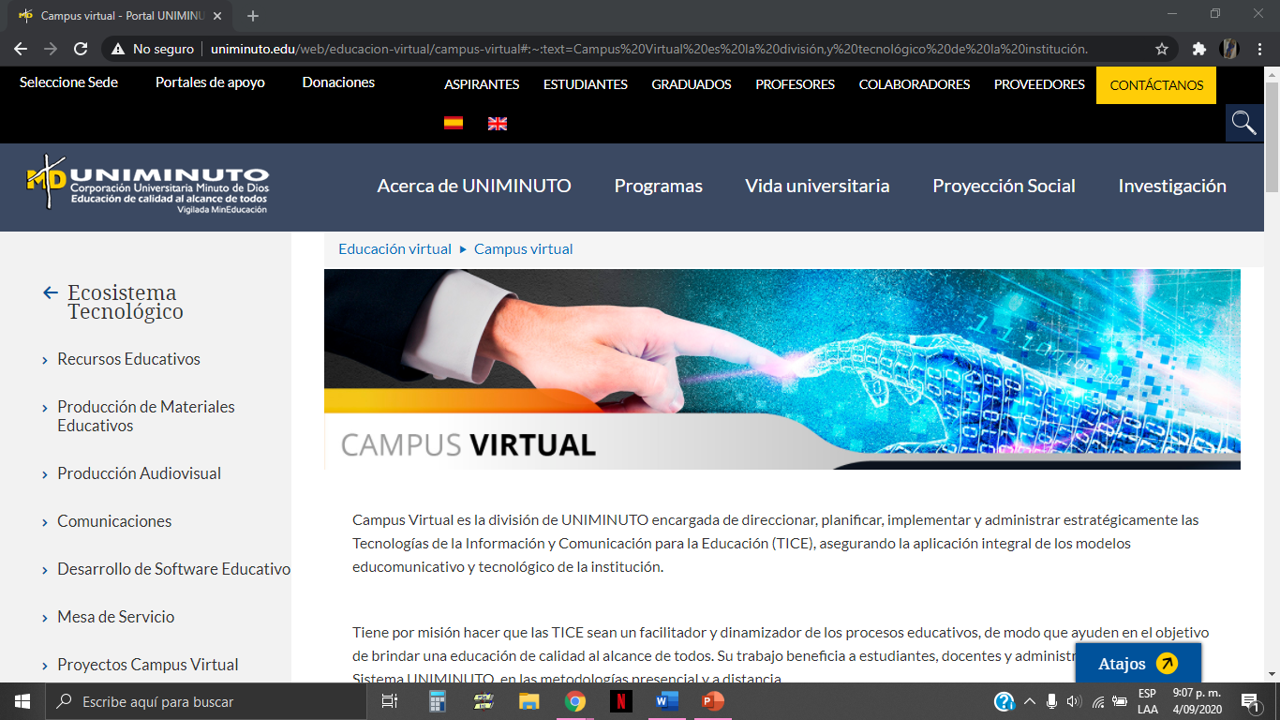The image size is (1280, 720).
Task: Open Mesa de Servicio in the sidebar
Action: tap(116, 617)
